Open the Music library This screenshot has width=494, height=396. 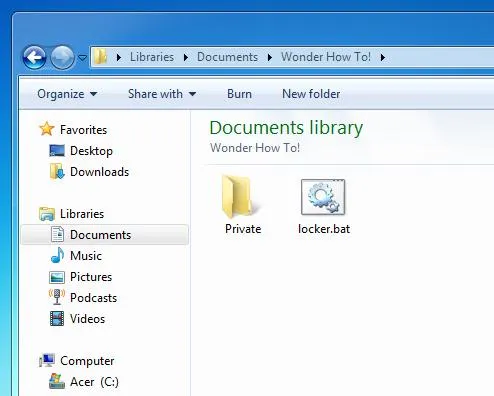(x=86, y=256)
